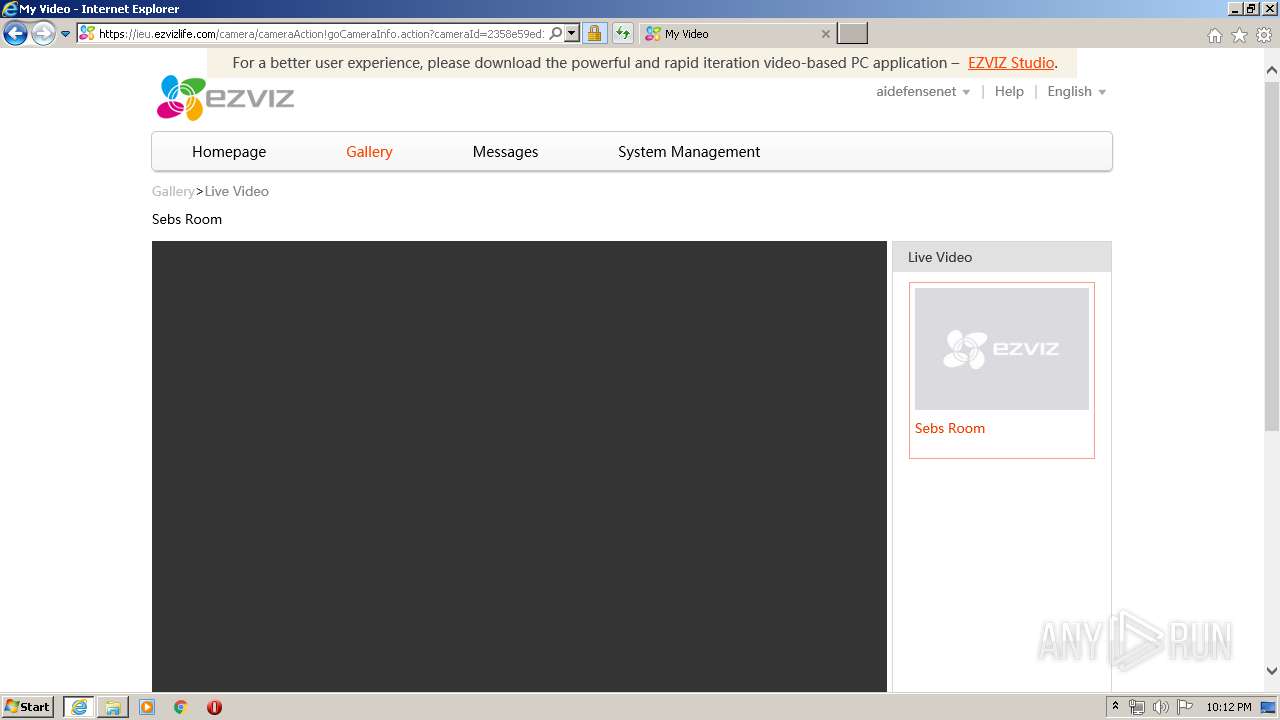
Task: Click the Live Video breadcrumb text
Action: (237, 191)
